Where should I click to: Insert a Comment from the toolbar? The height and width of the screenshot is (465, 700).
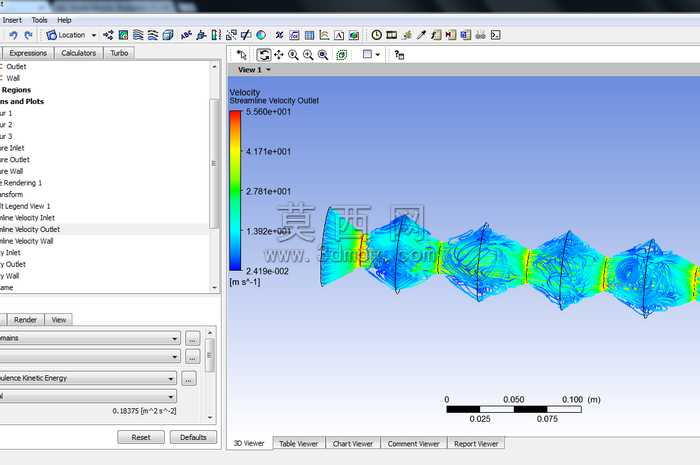[339, 35]
